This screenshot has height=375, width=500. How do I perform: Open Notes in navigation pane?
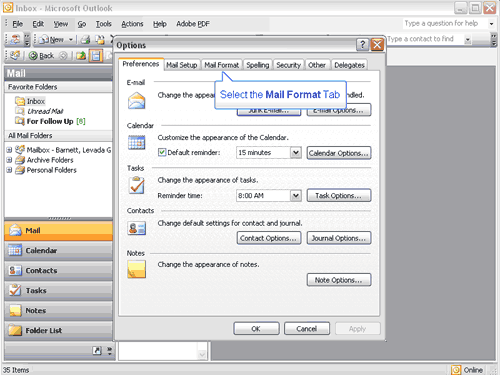point(59,311)
